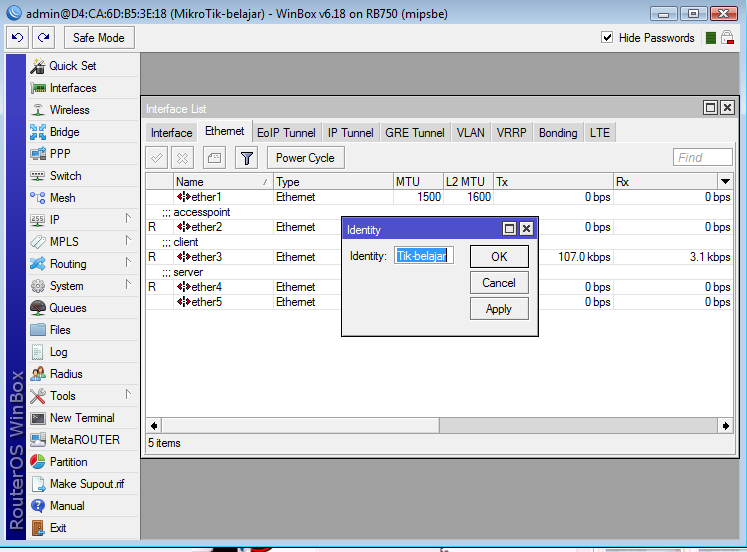Switch to the VRRP tab
747x552 pixels.
click(x=512, y=133)
